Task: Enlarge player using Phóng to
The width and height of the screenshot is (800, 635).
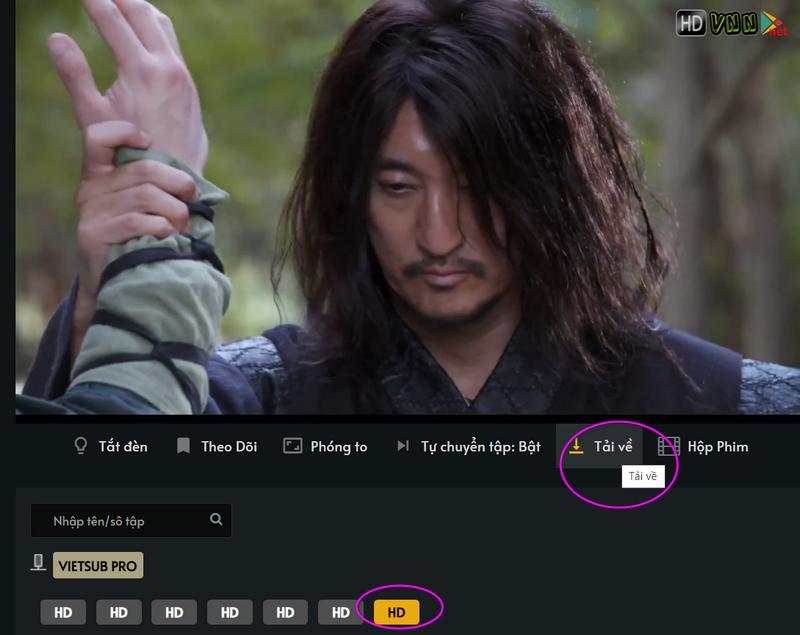Action: point(339,447)
